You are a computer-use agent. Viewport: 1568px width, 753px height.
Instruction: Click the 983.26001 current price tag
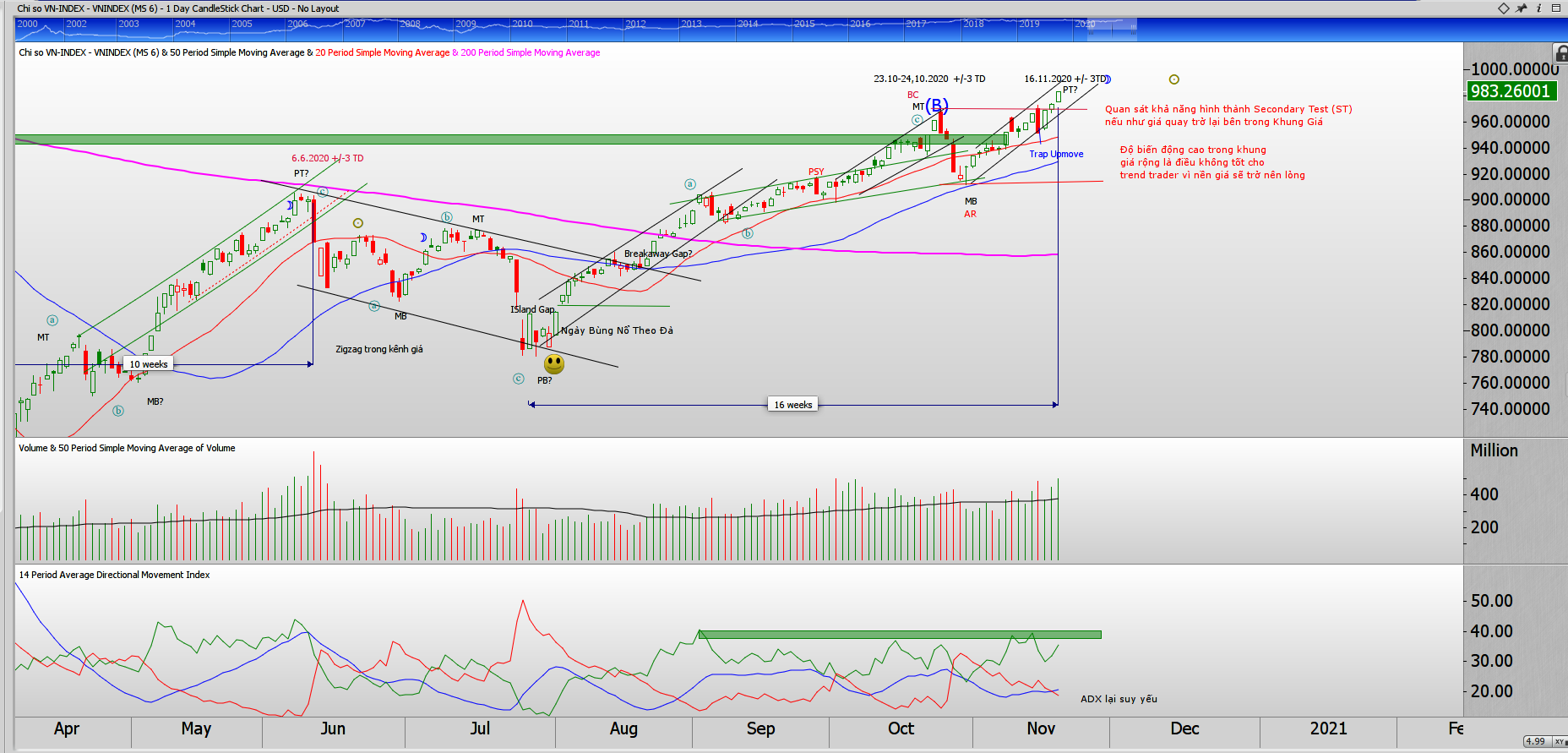pyautogui.click(x=1511, y=91)
